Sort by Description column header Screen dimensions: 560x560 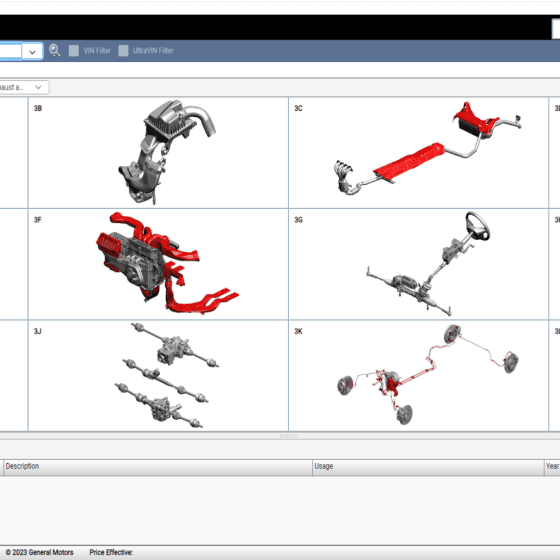point(158,467)
